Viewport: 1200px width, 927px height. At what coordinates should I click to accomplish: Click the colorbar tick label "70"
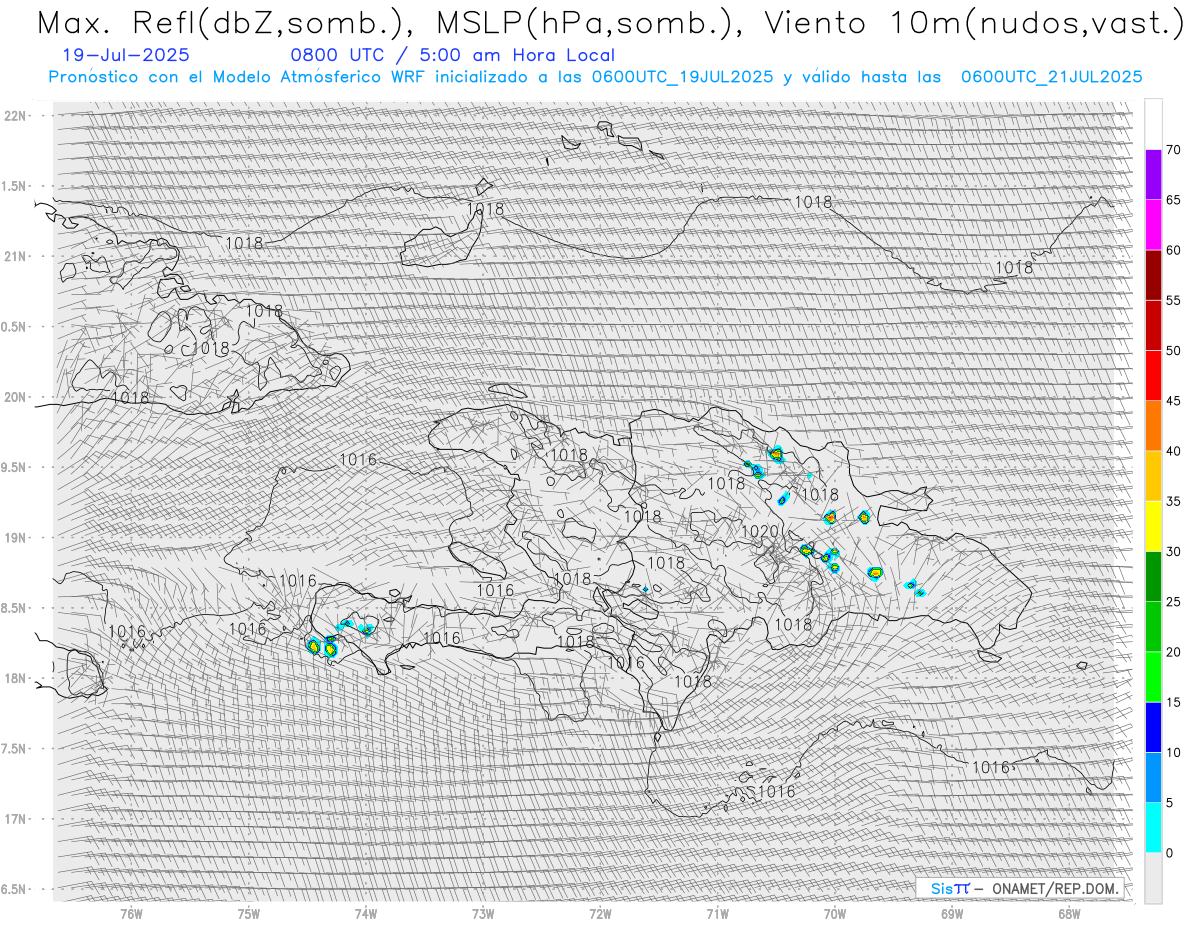coord(1174,150)
